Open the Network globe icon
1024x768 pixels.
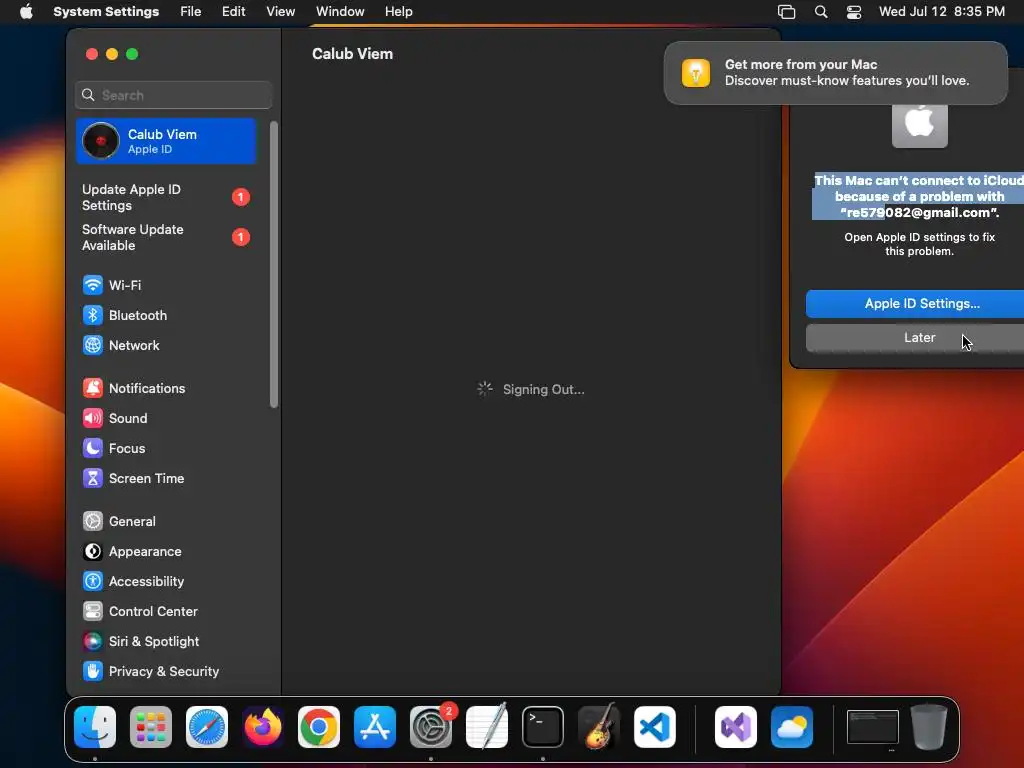(93, 345)
